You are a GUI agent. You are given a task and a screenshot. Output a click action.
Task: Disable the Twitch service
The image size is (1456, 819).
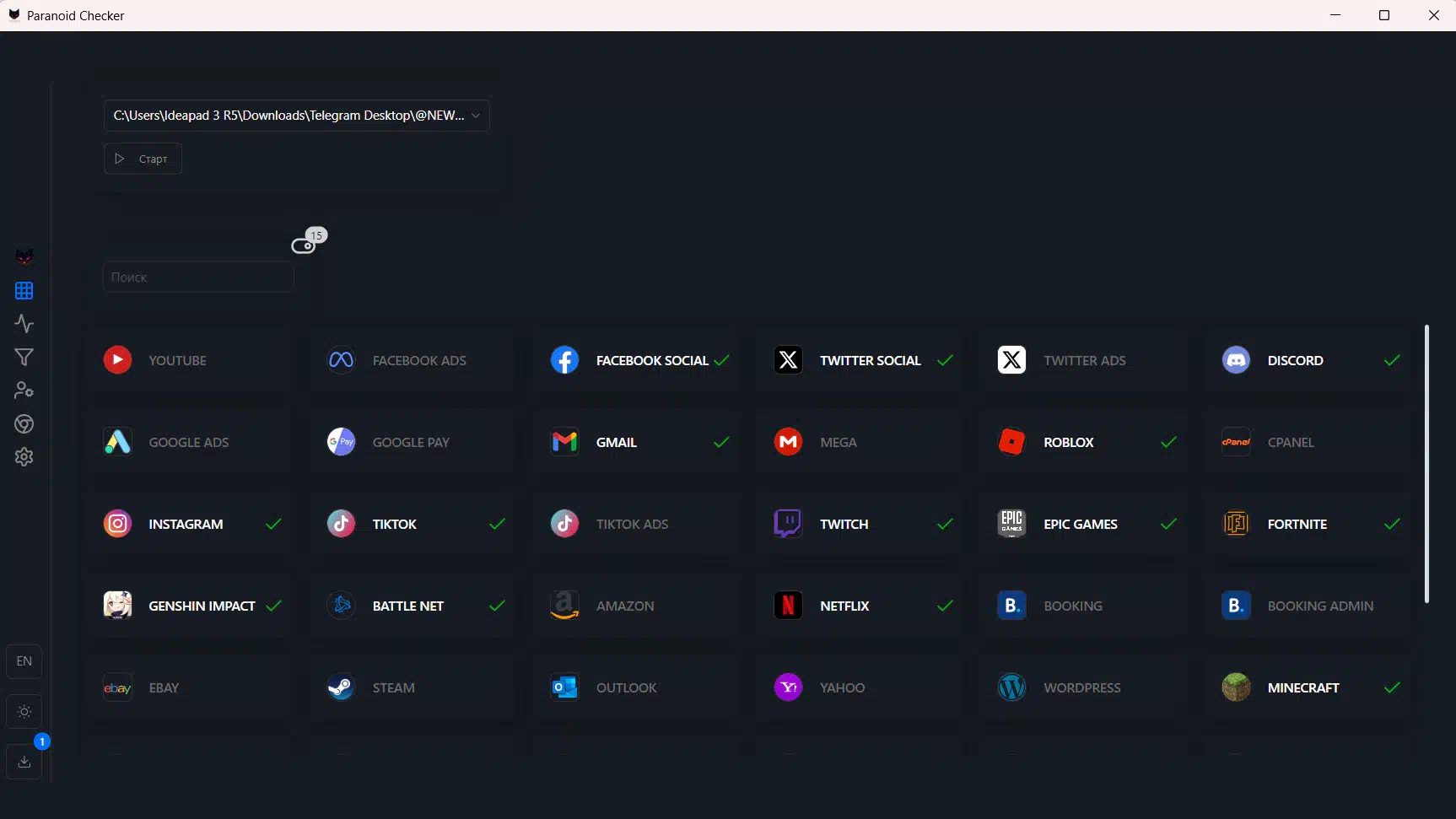[x=860, y=524]
